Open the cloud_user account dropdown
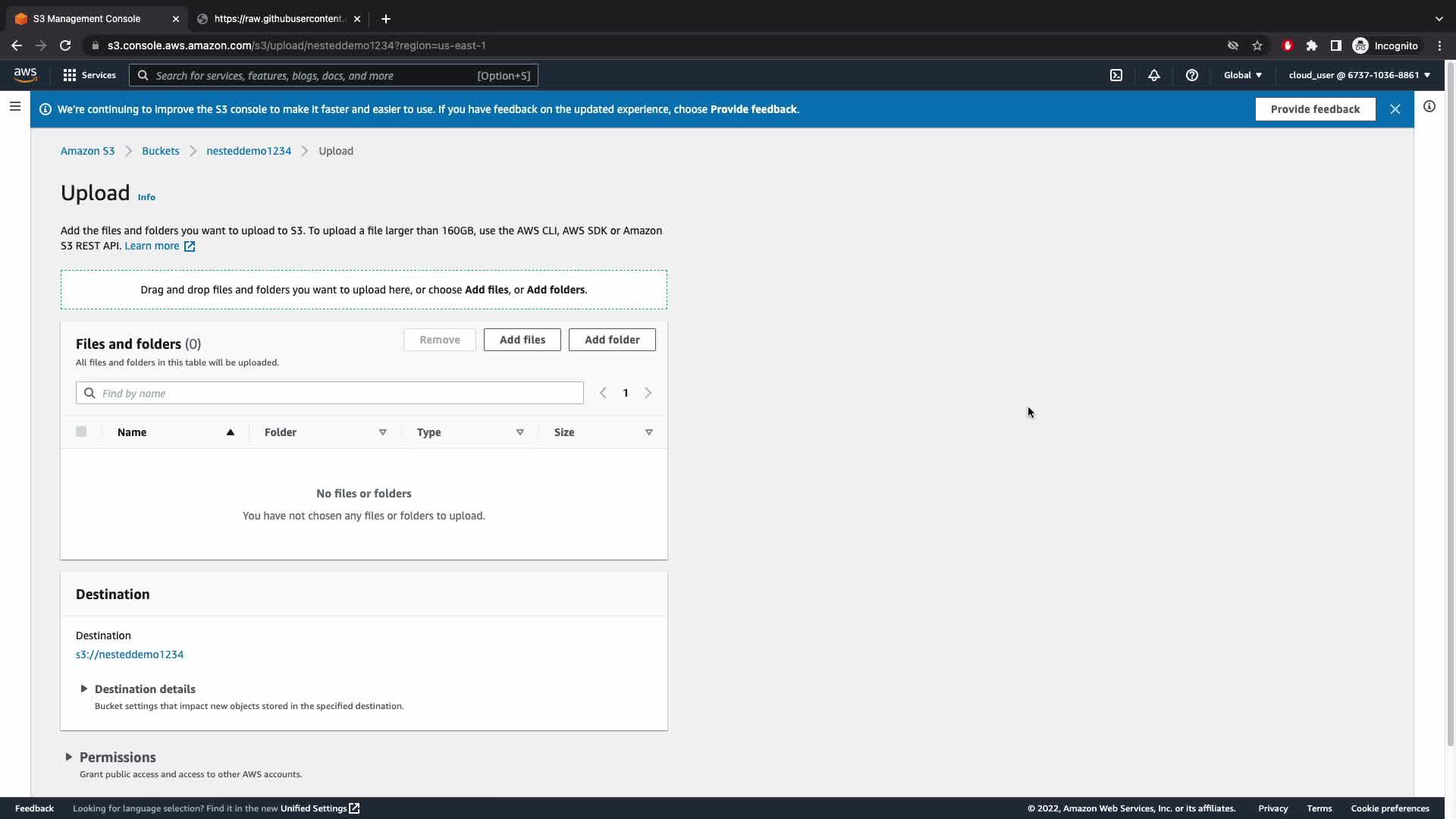Screen dimensions: 1456x819 pos(1358,75)
